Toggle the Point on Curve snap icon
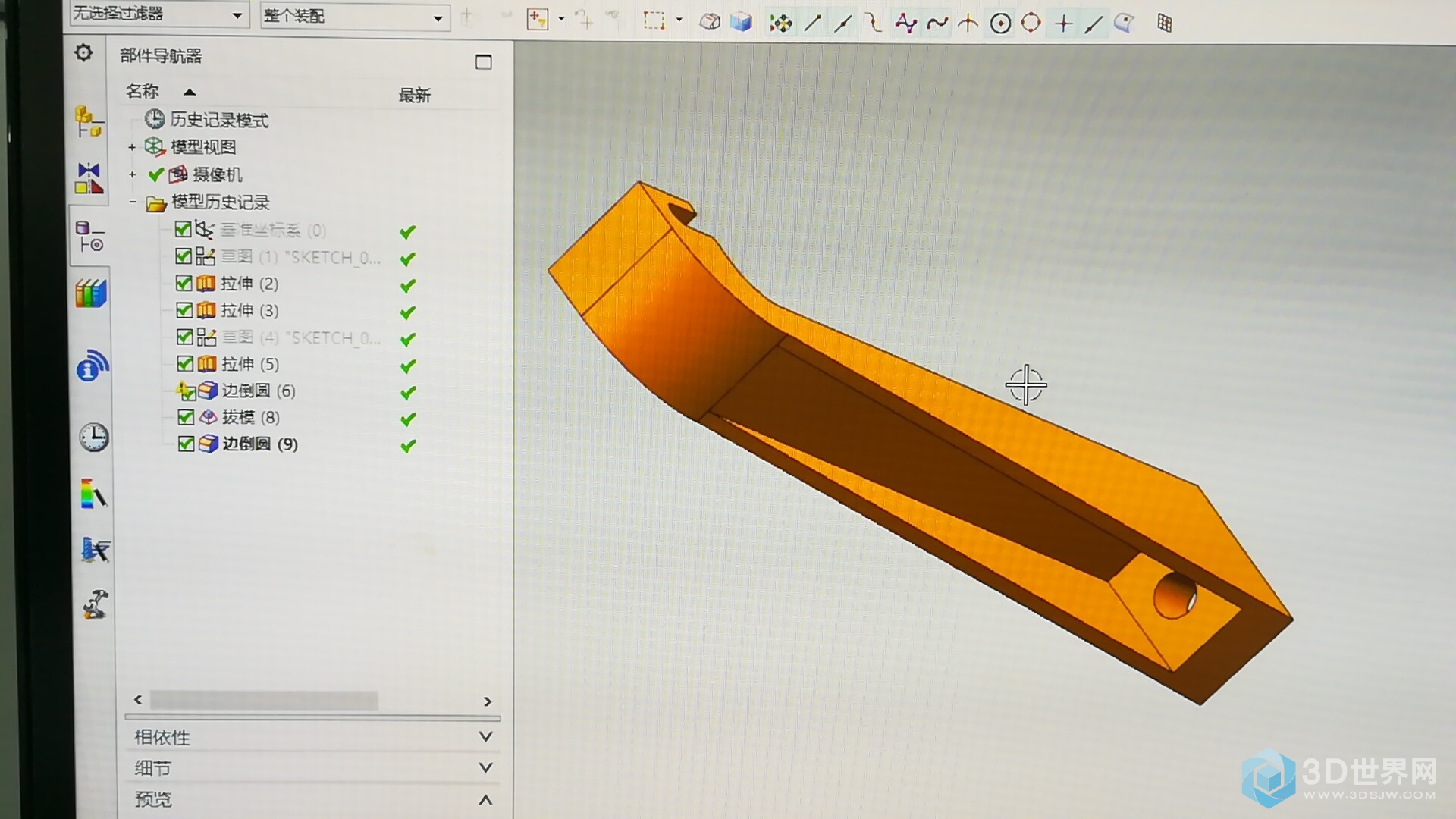Viewport: 1456px width, 819px height. pos(1094,25)
